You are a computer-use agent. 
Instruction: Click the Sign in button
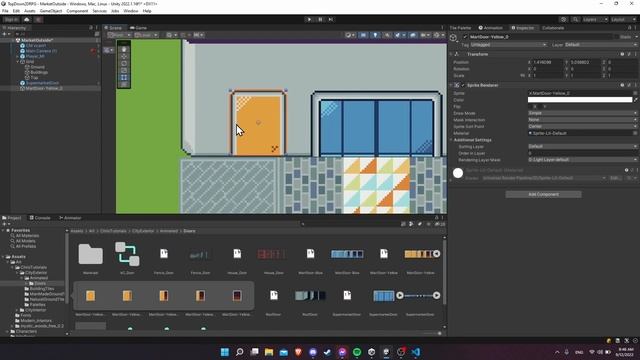[11, 20]
